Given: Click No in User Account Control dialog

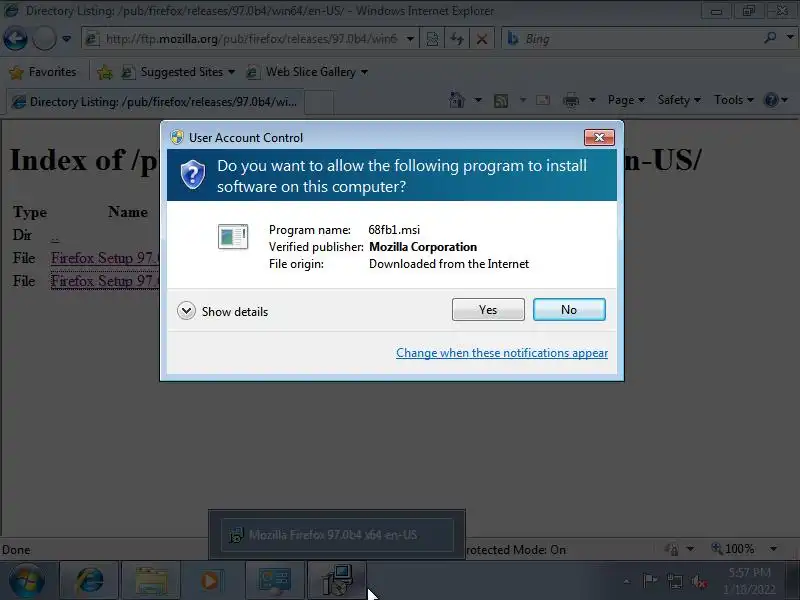Looking at the screenshot, I should (569, 310).
